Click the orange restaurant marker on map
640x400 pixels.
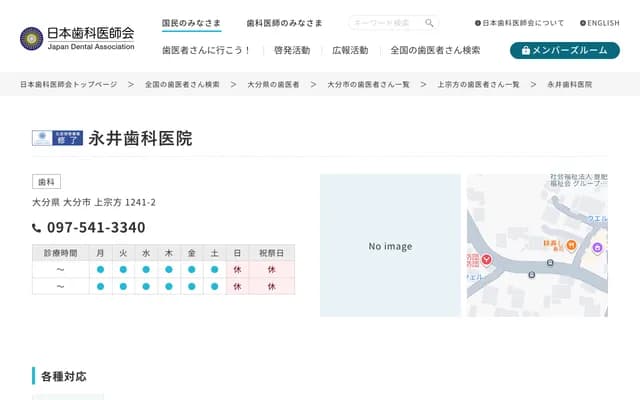569,245
